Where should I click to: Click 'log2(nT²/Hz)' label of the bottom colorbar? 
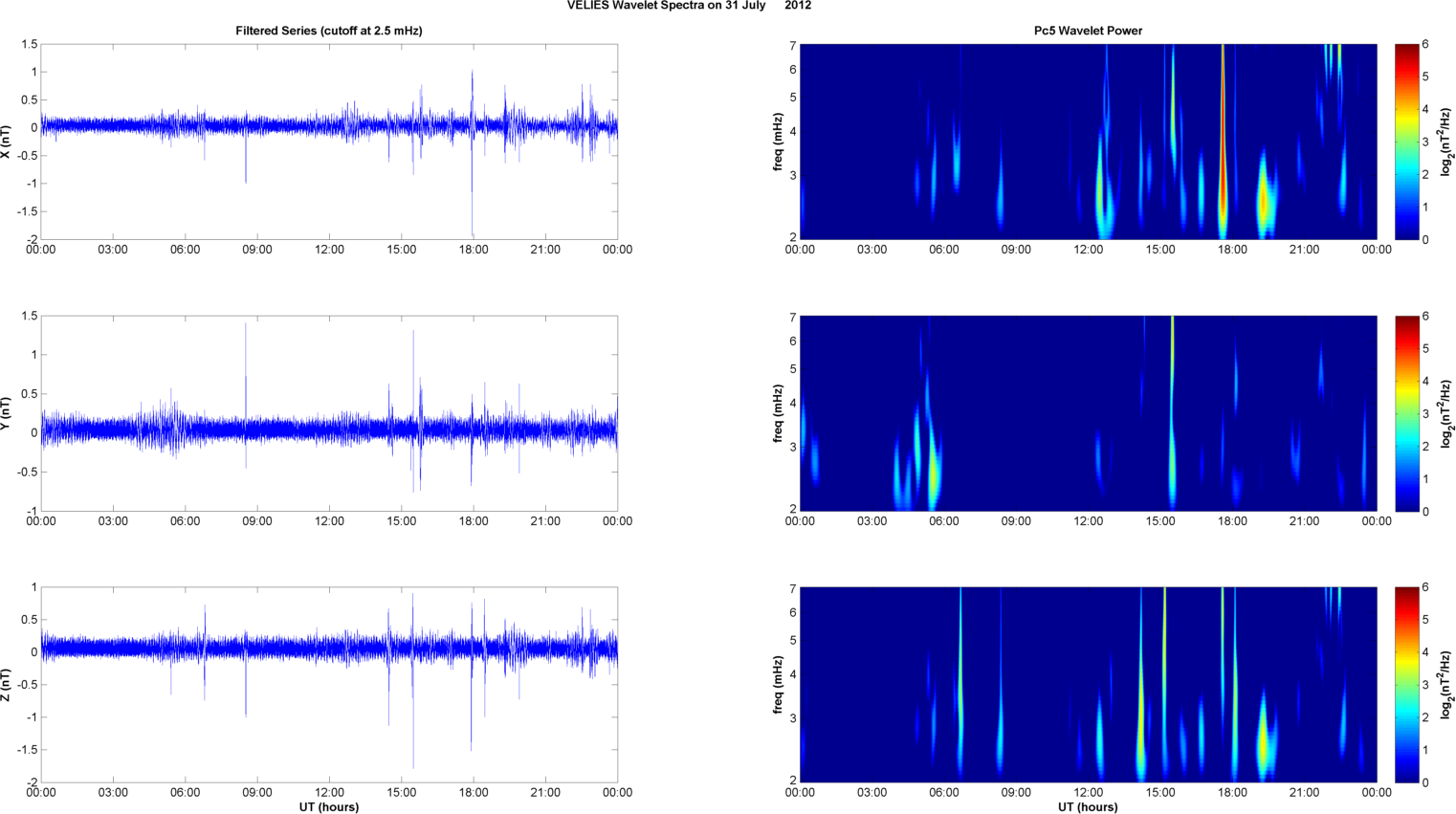[x=1446, y=685]
